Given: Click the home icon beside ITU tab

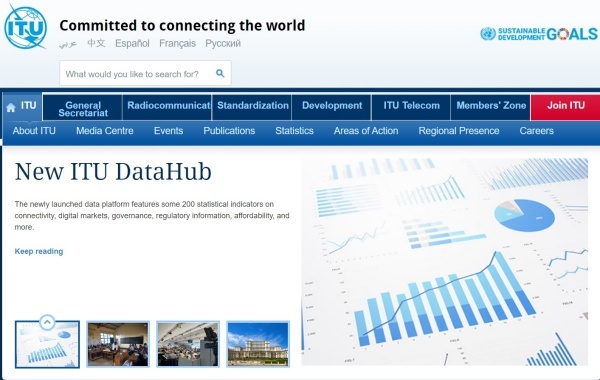Looking at the screenshot, I should (x=11, y=108).
